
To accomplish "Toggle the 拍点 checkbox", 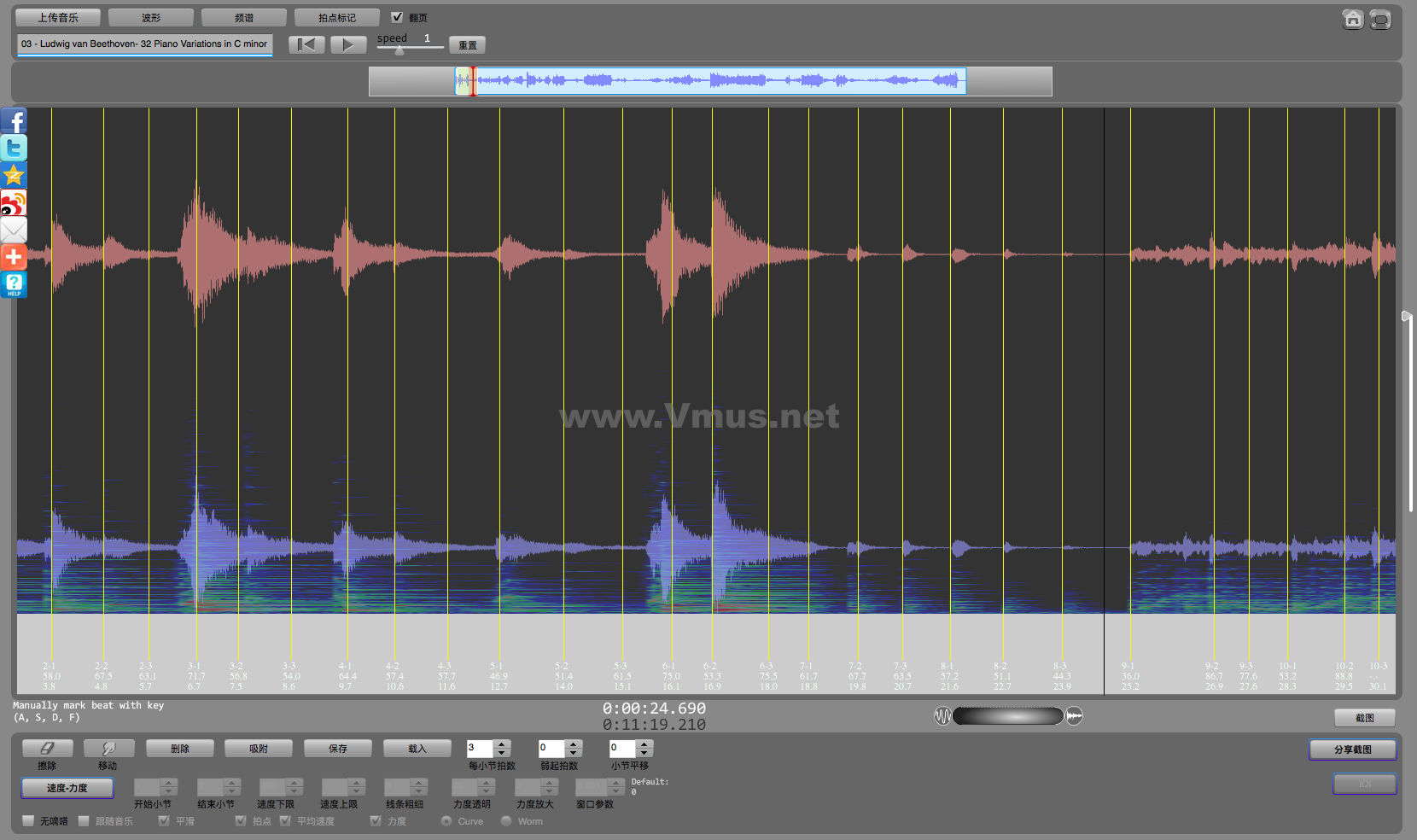I will [241, 821].
